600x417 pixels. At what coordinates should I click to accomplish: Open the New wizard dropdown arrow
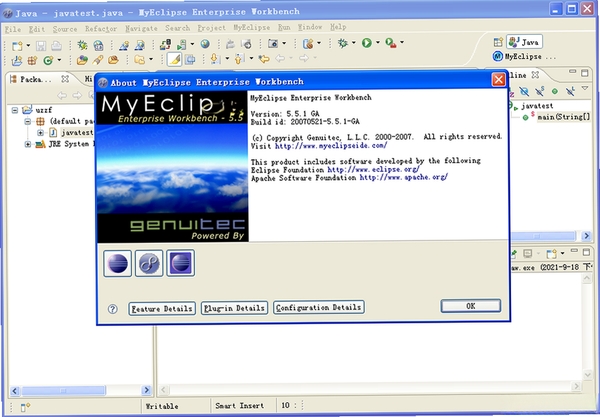pyautogui.click(x=28, y=46)
